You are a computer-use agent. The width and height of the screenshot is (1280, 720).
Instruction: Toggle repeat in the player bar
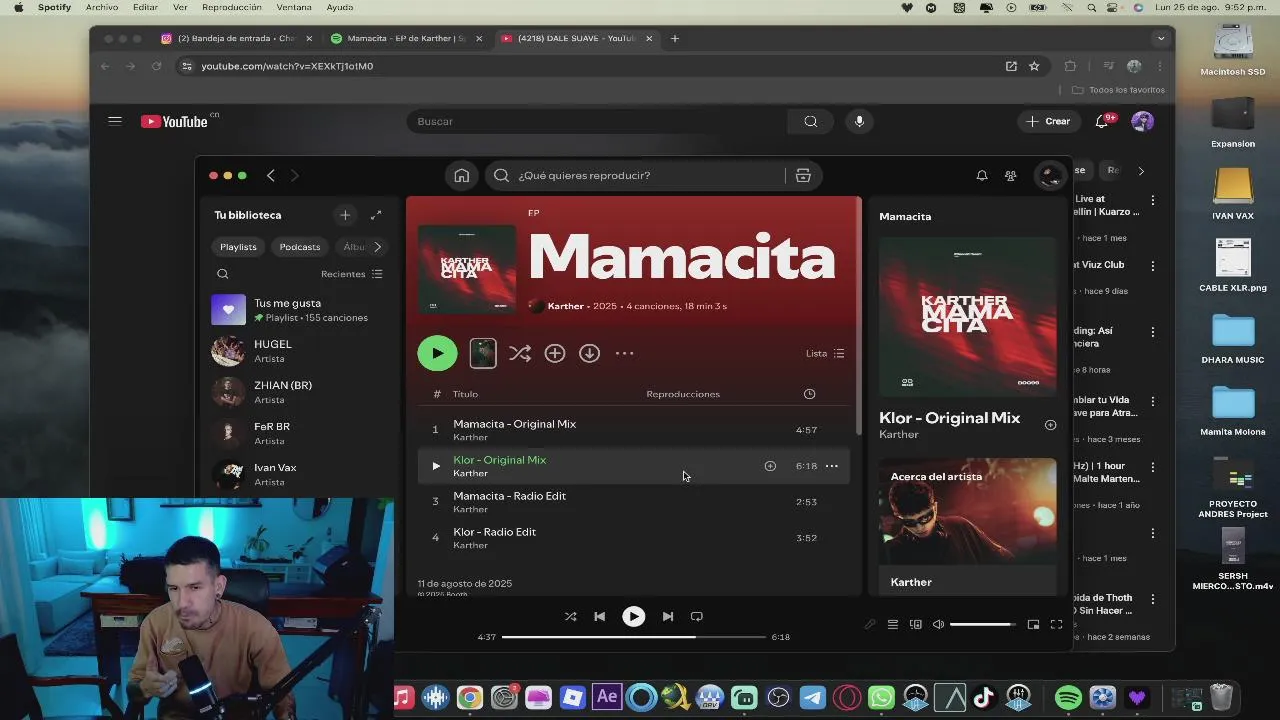coord(697,617)
